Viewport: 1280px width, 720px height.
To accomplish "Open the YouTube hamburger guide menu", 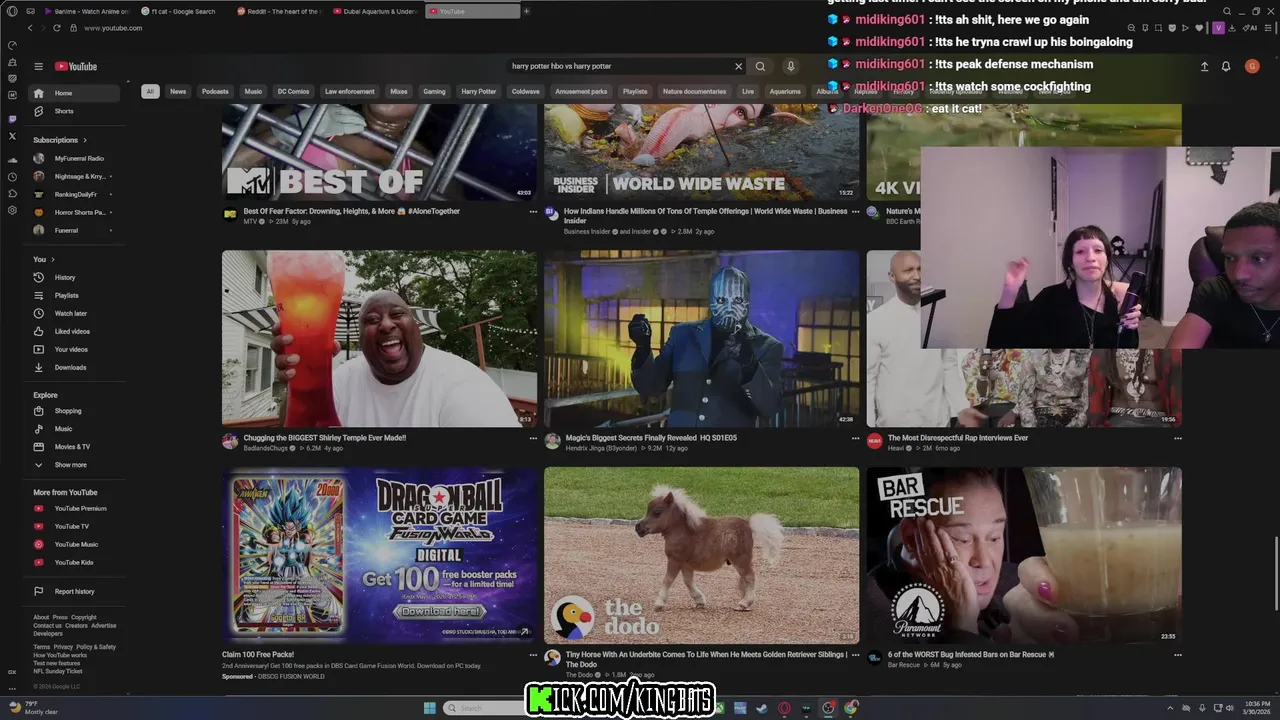I will (x=38, y=67).
